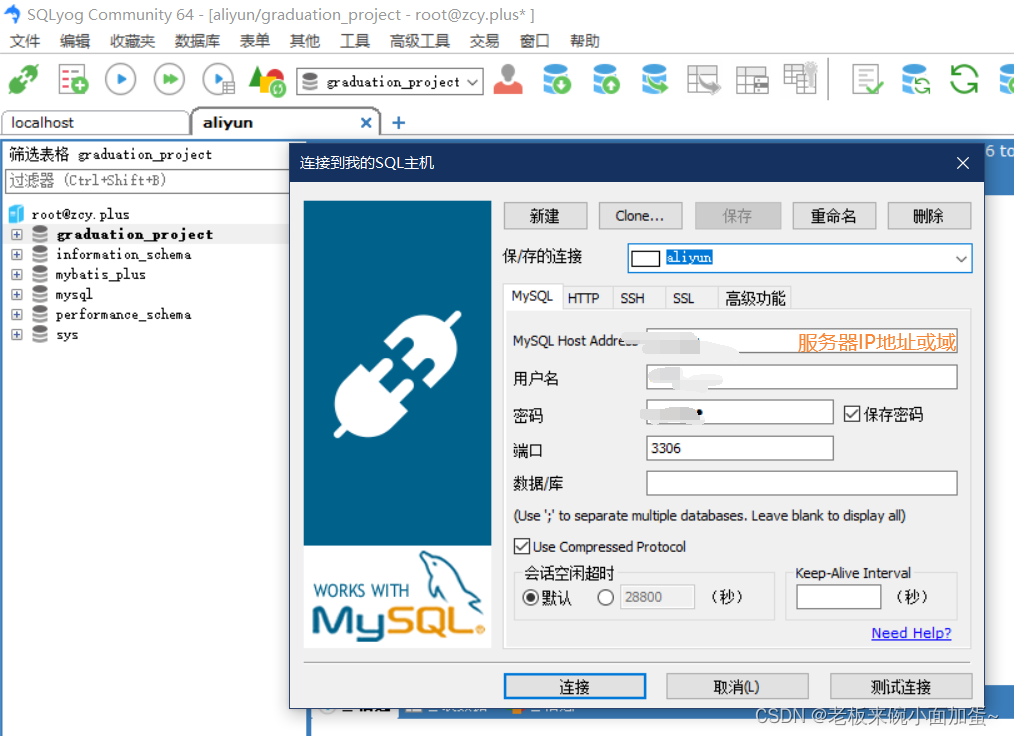Expand the graduation_project tree node
Image resolution: width=1014 pixels, height=736 pixels.
[17, 234]
